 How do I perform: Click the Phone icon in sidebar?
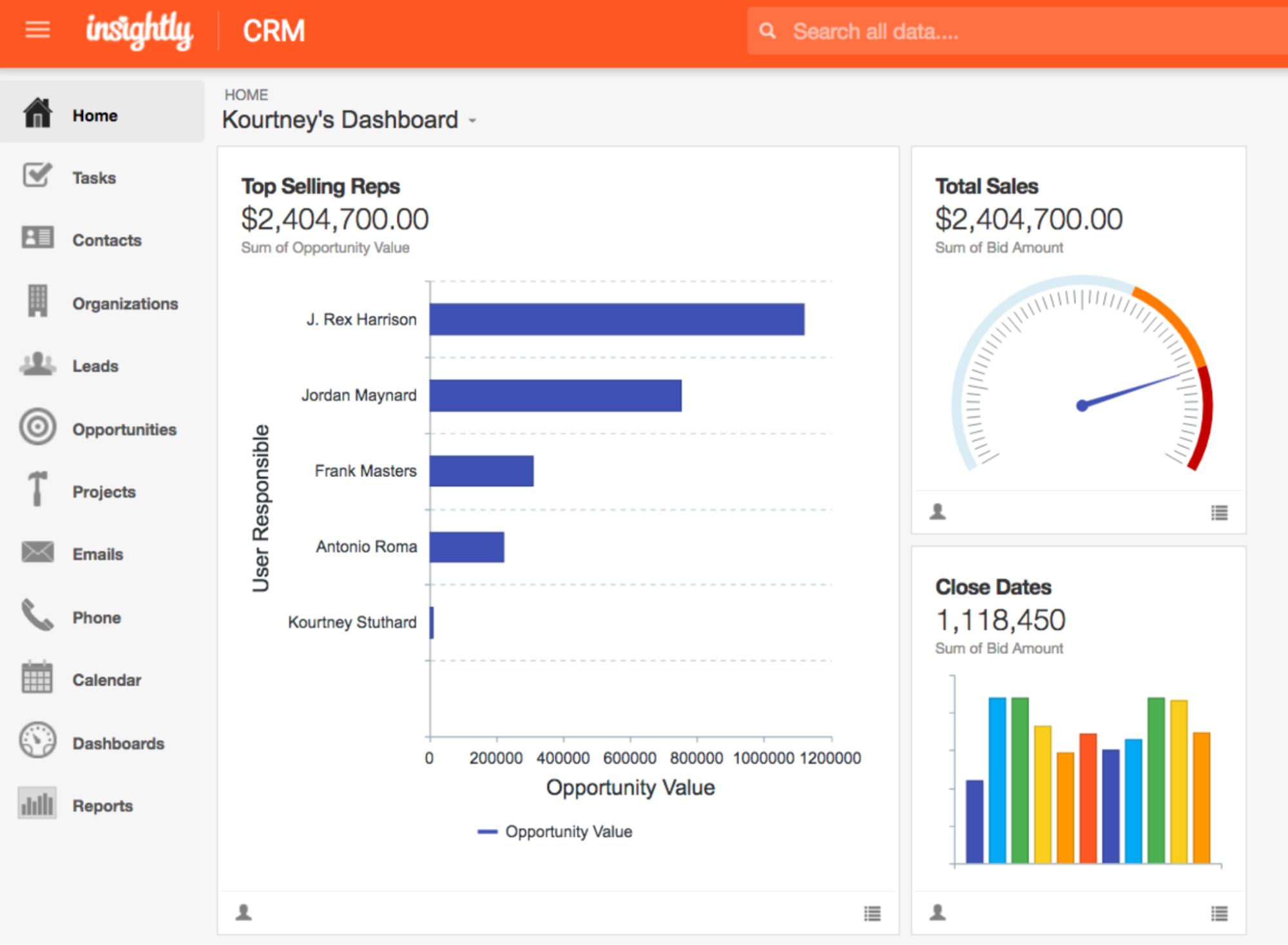click(37, 616)
